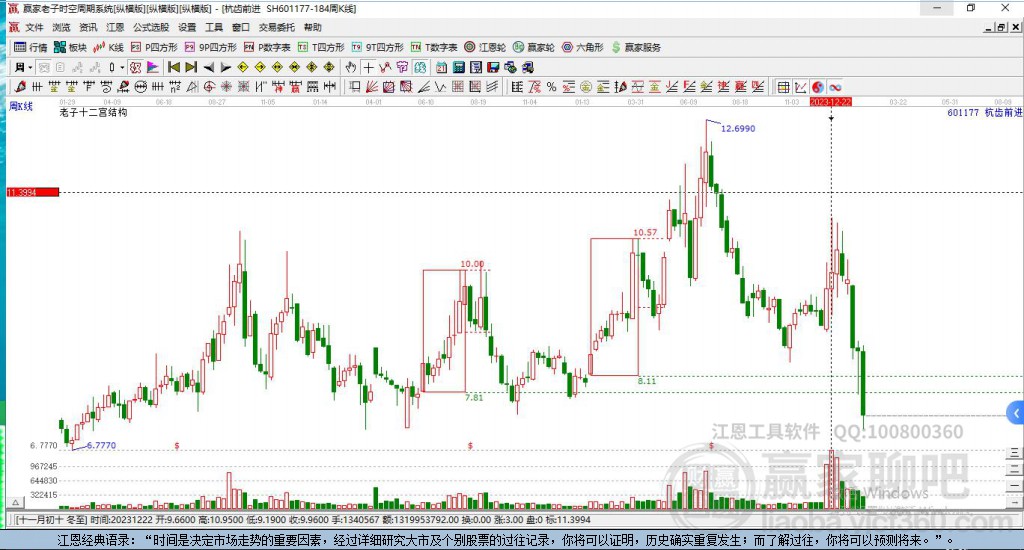This screenshot has width=1024, height=550.
Task: Open the 工具 menu
Action: click(214, 27)
